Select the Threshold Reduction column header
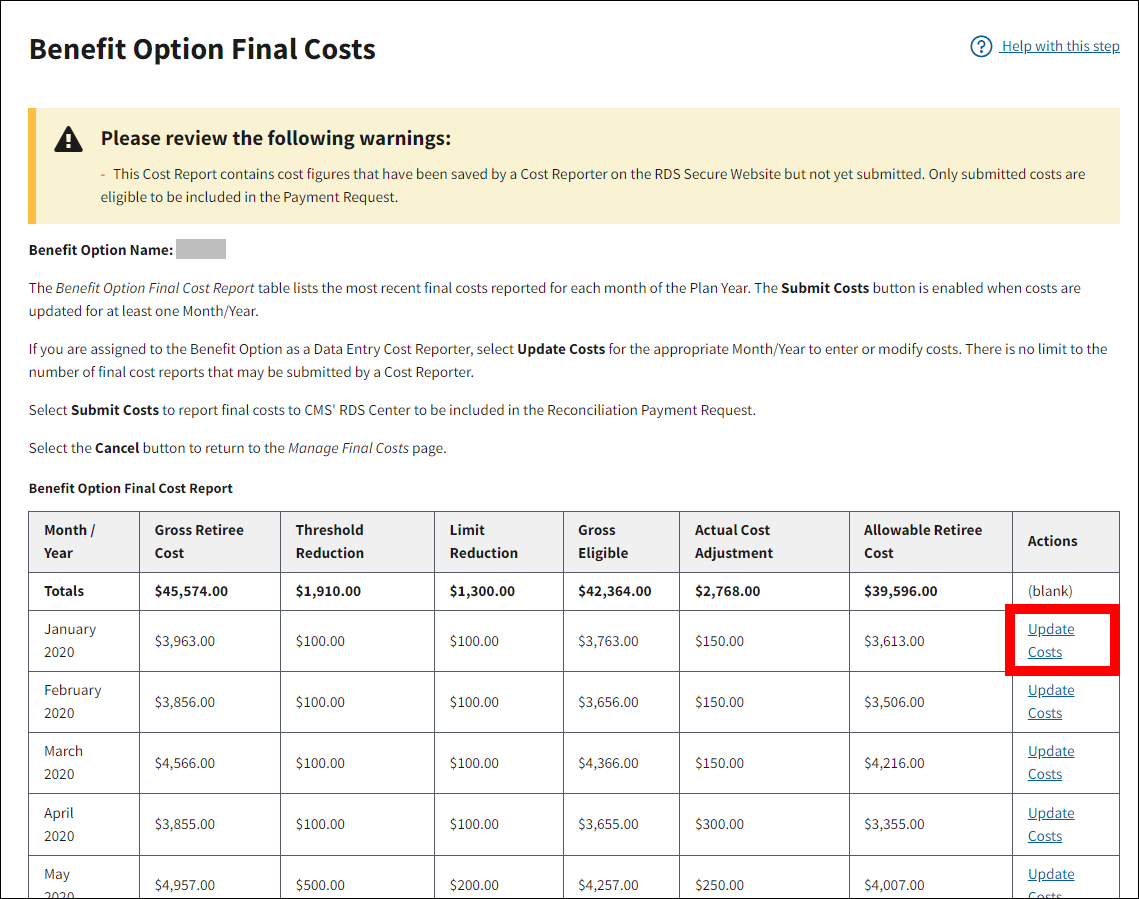This screenshot has height=899, width=1139. point(330,541)
